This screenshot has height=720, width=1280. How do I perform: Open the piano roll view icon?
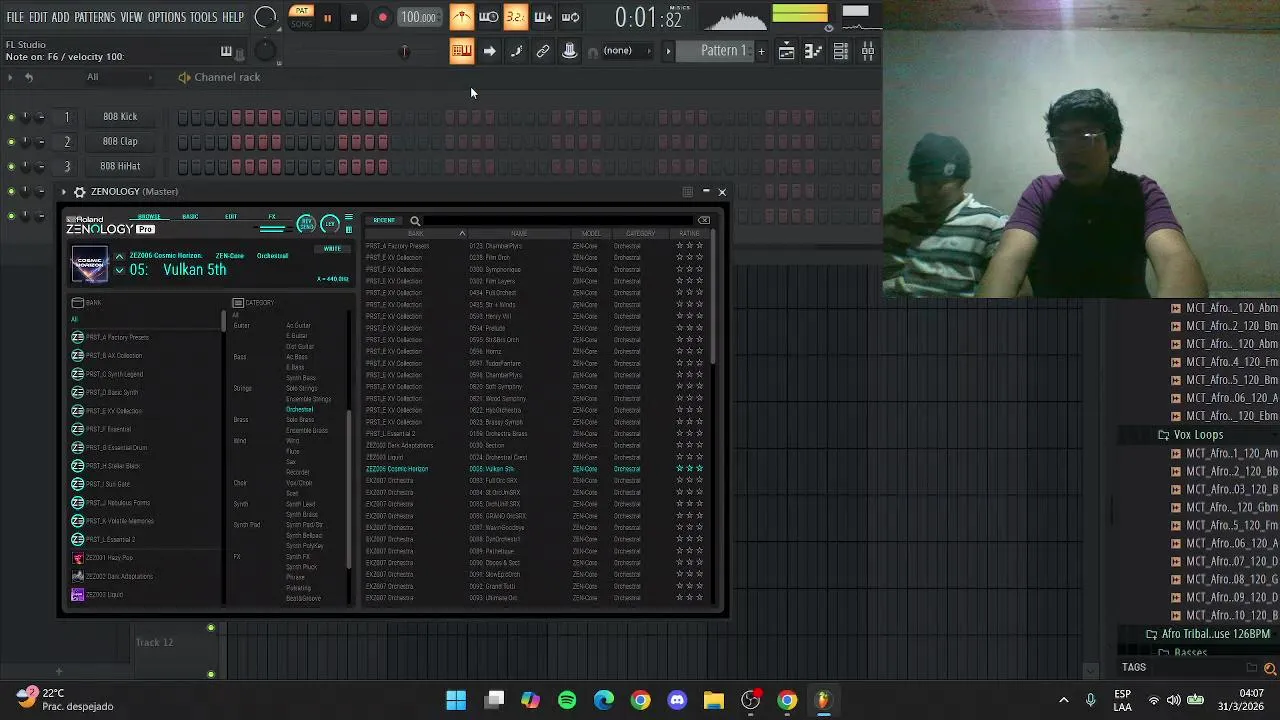click(814, 51)
